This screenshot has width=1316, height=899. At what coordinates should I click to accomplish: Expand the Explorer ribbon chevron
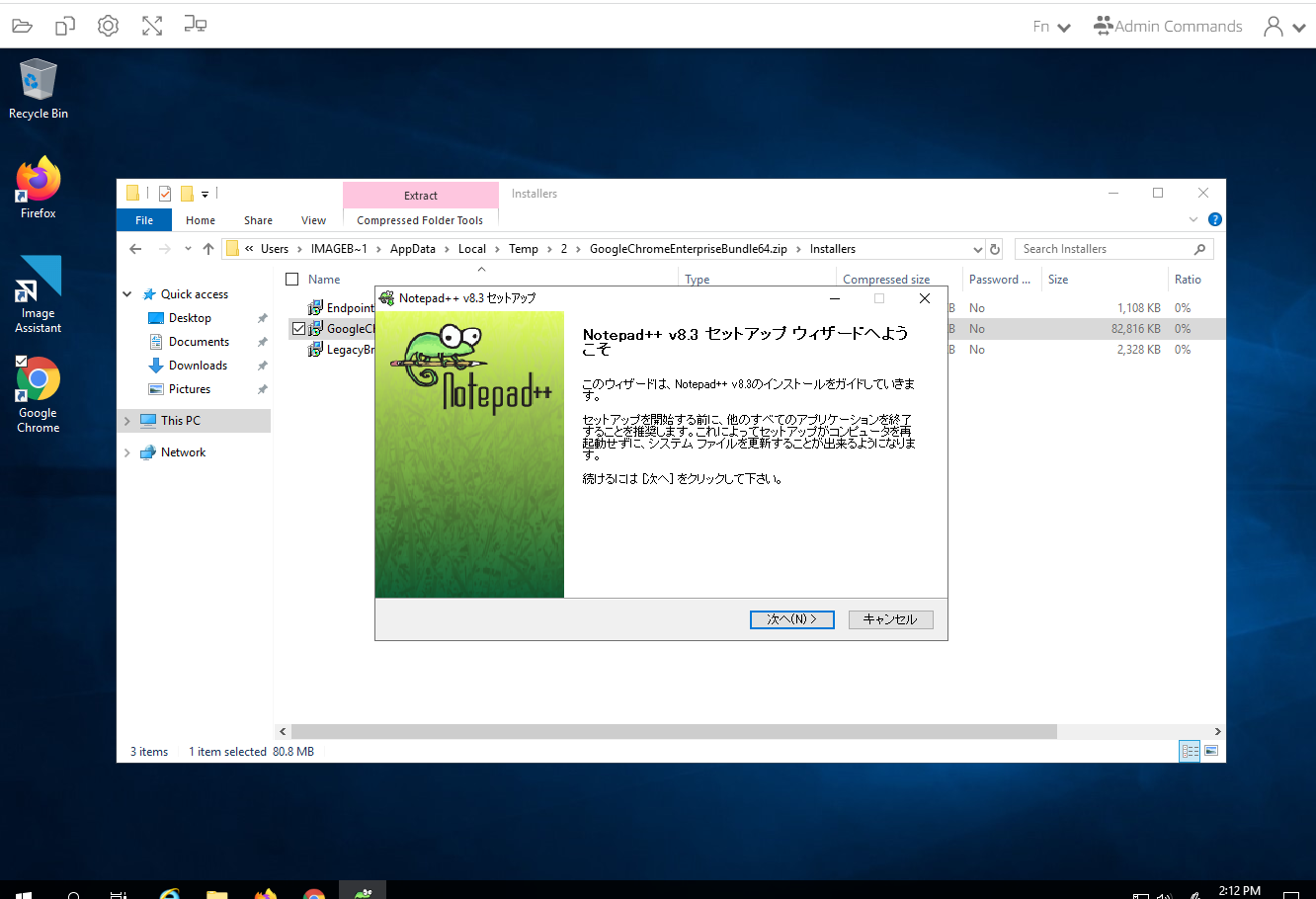pos(1193,219)
